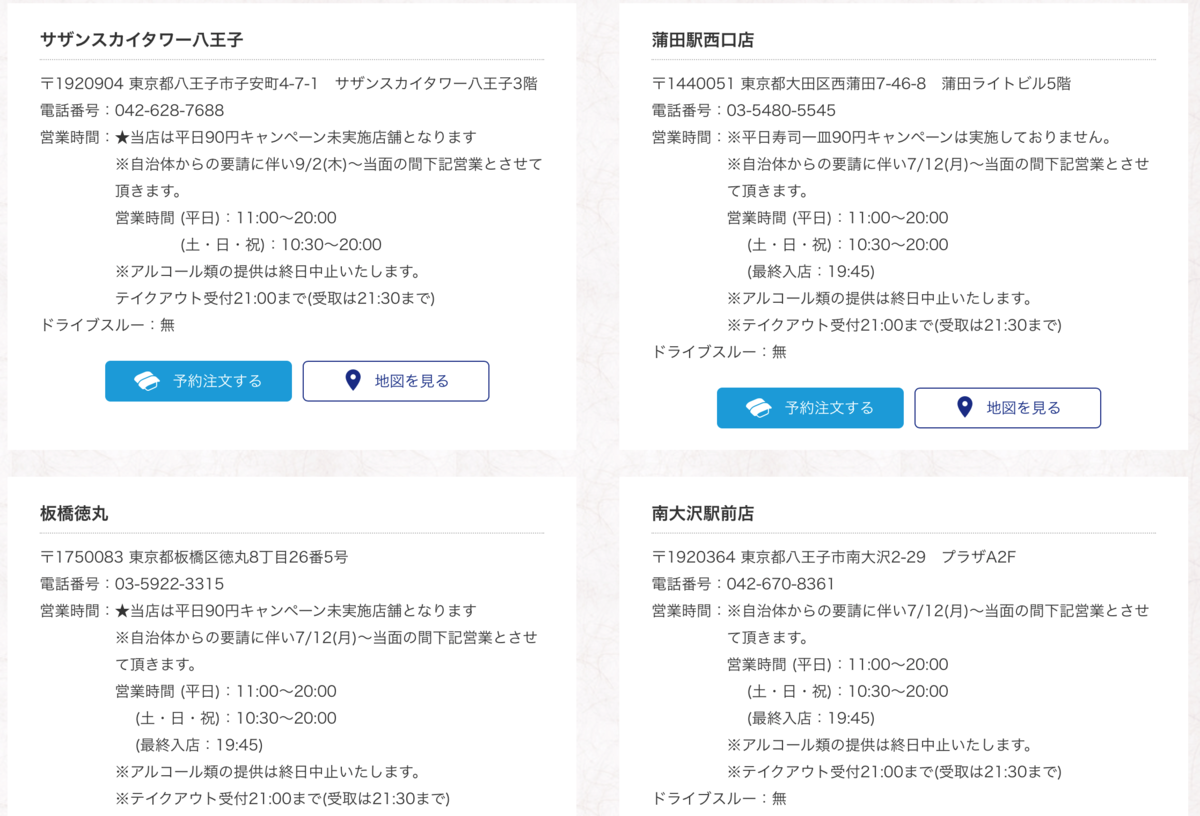Open 地図を見る for サザンスカイタワー八王子
The height and width of the screenshot is (816, 1200).
[396, 381]
